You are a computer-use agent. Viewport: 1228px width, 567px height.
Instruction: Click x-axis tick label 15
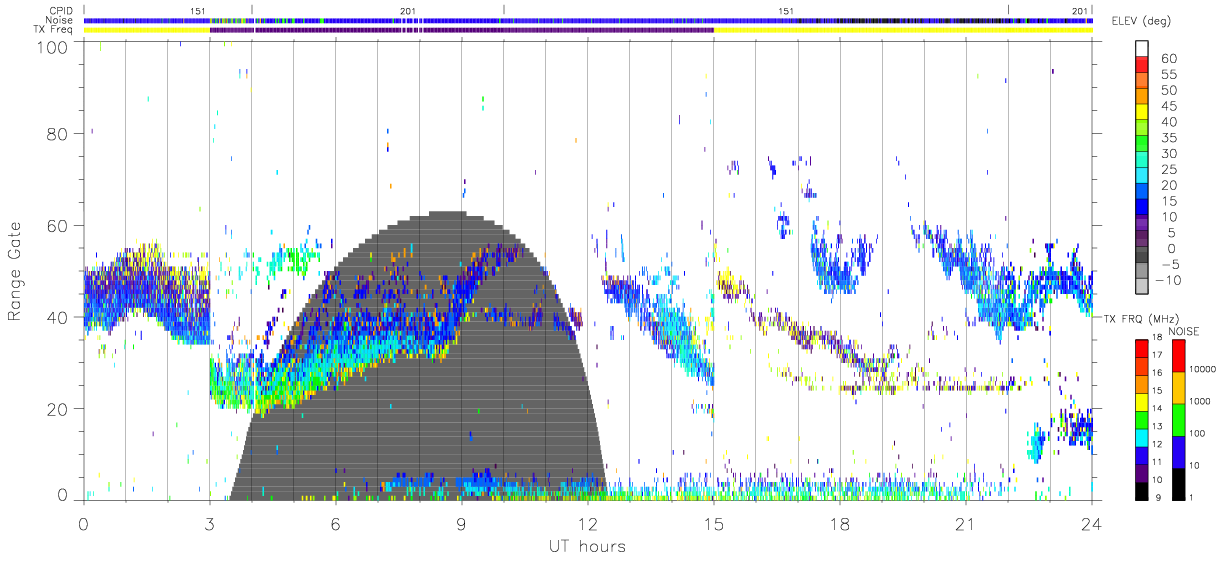point(713,524)
